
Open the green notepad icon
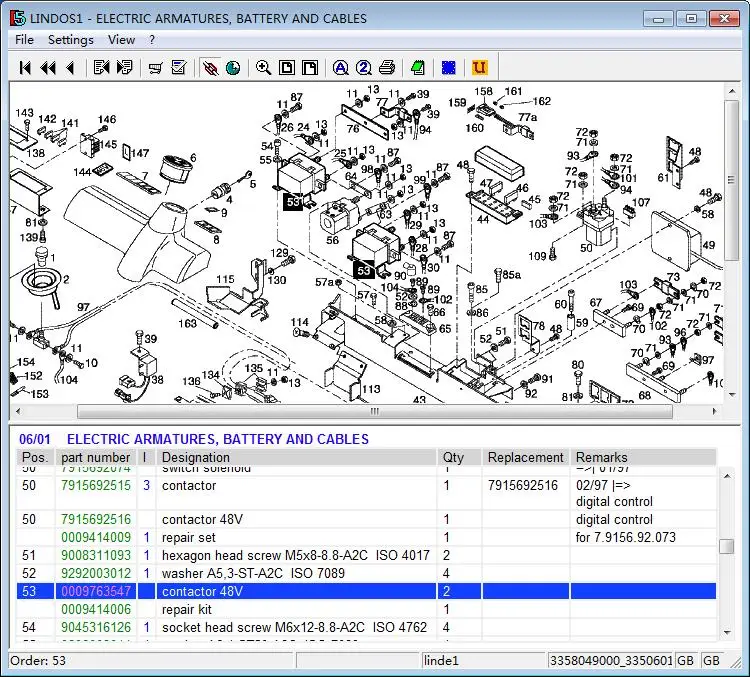418,68
